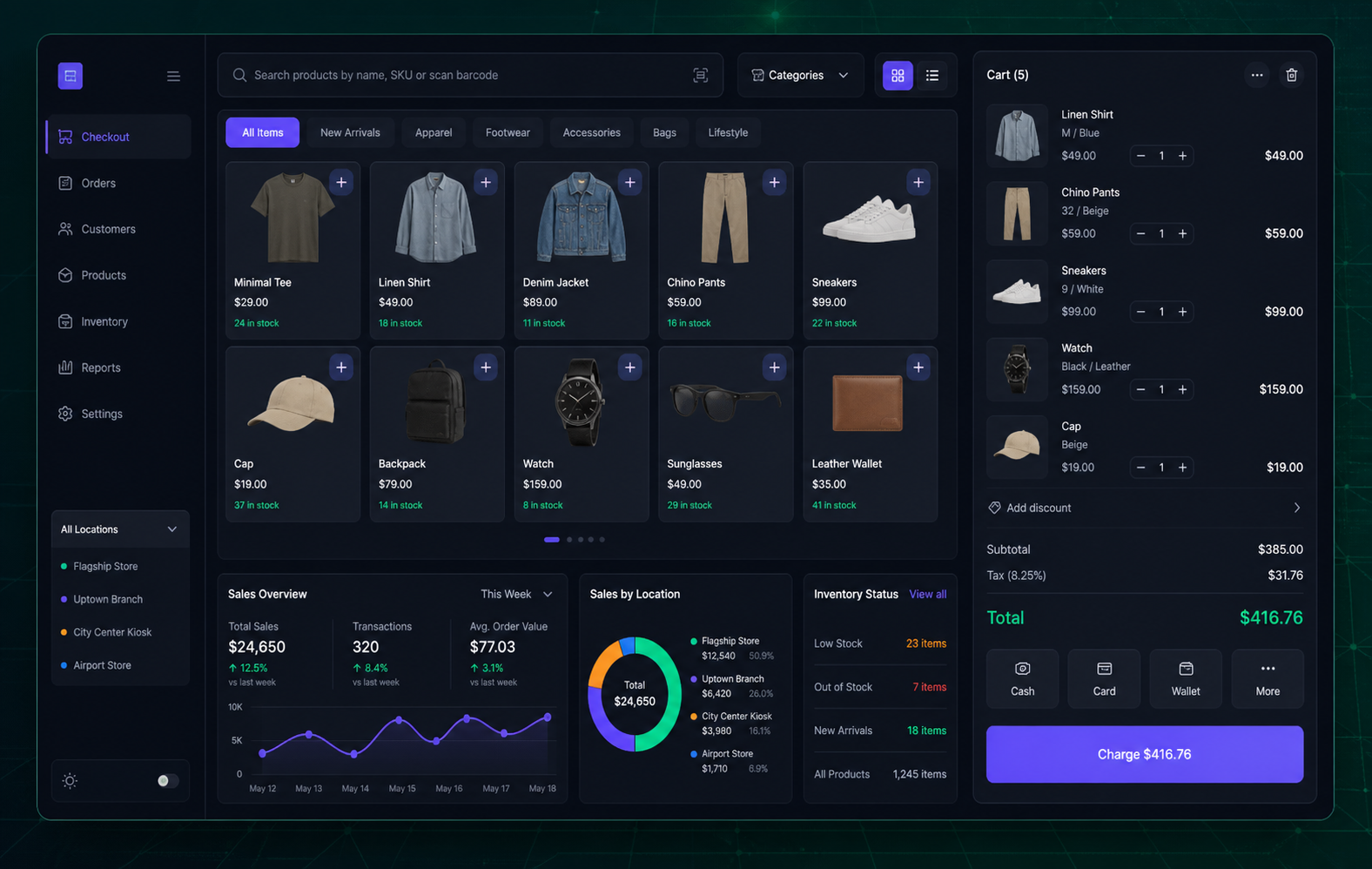Click the barcode scan icon in search bar
This screenshot has width=1372, height=869.
pos(700,75)
